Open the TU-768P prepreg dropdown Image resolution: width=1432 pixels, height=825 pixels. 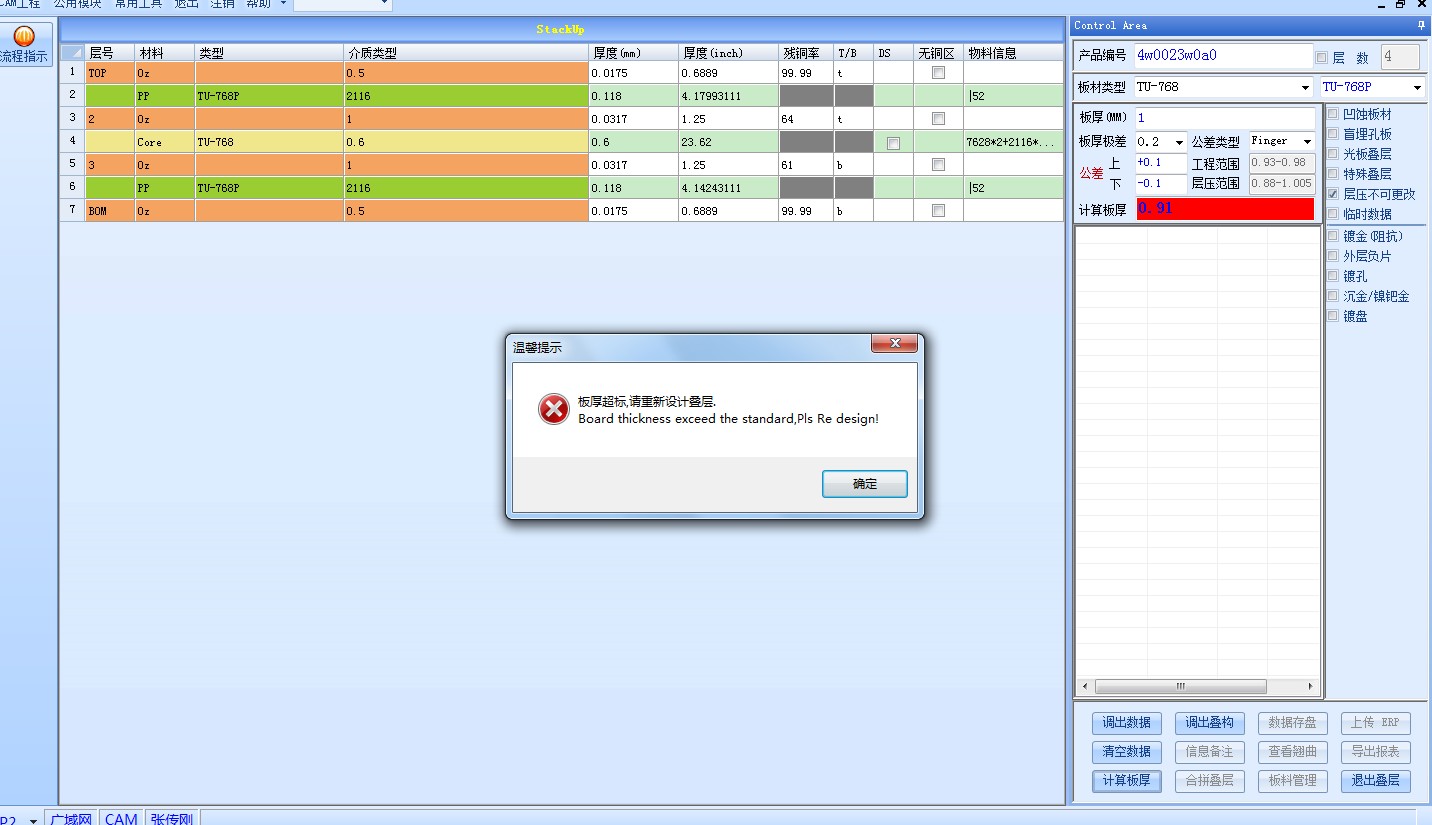(1417, 88)
